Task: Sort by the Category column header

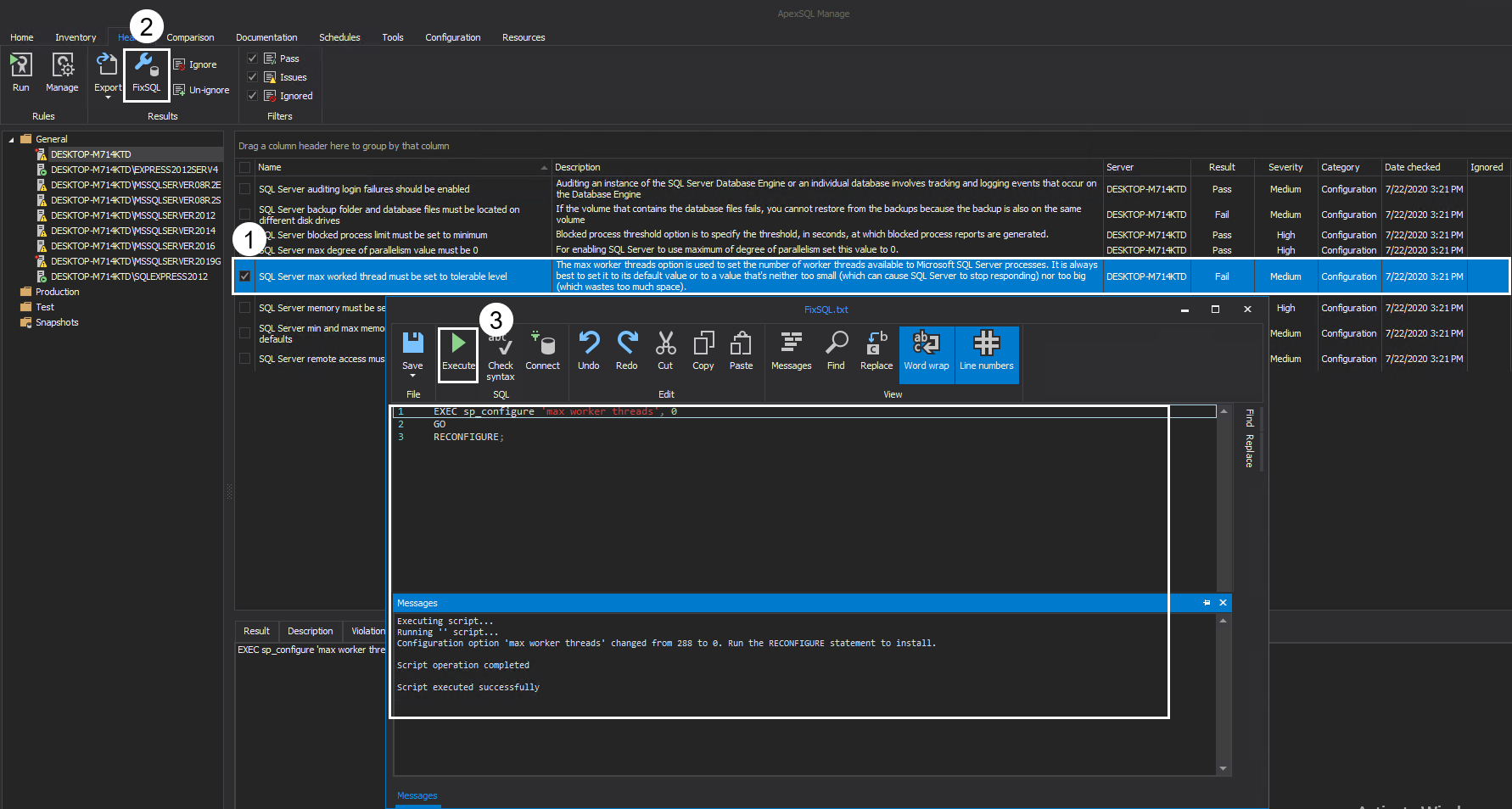Action: click(1349, 168)
